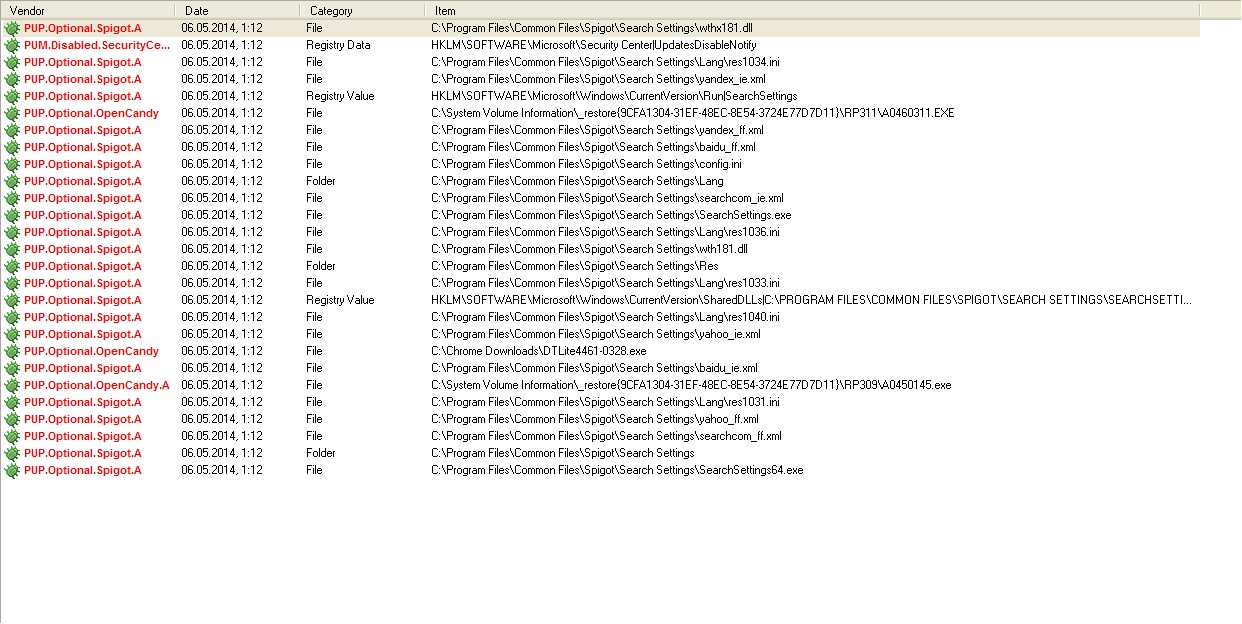Image resolution: width=1242 pixels, height=624 pixels.
Task: Select the threat icon for baidu_ie.xml
Action: click(12, 368)
